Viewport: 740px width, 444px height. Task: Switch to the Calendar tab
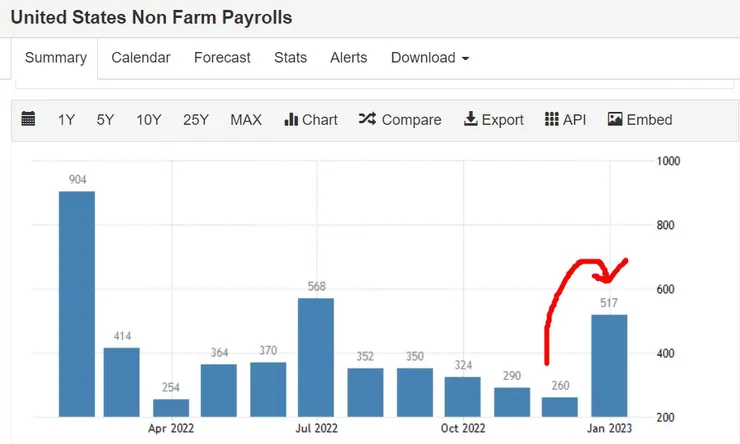pyautogui.click(x=141, y=58)
